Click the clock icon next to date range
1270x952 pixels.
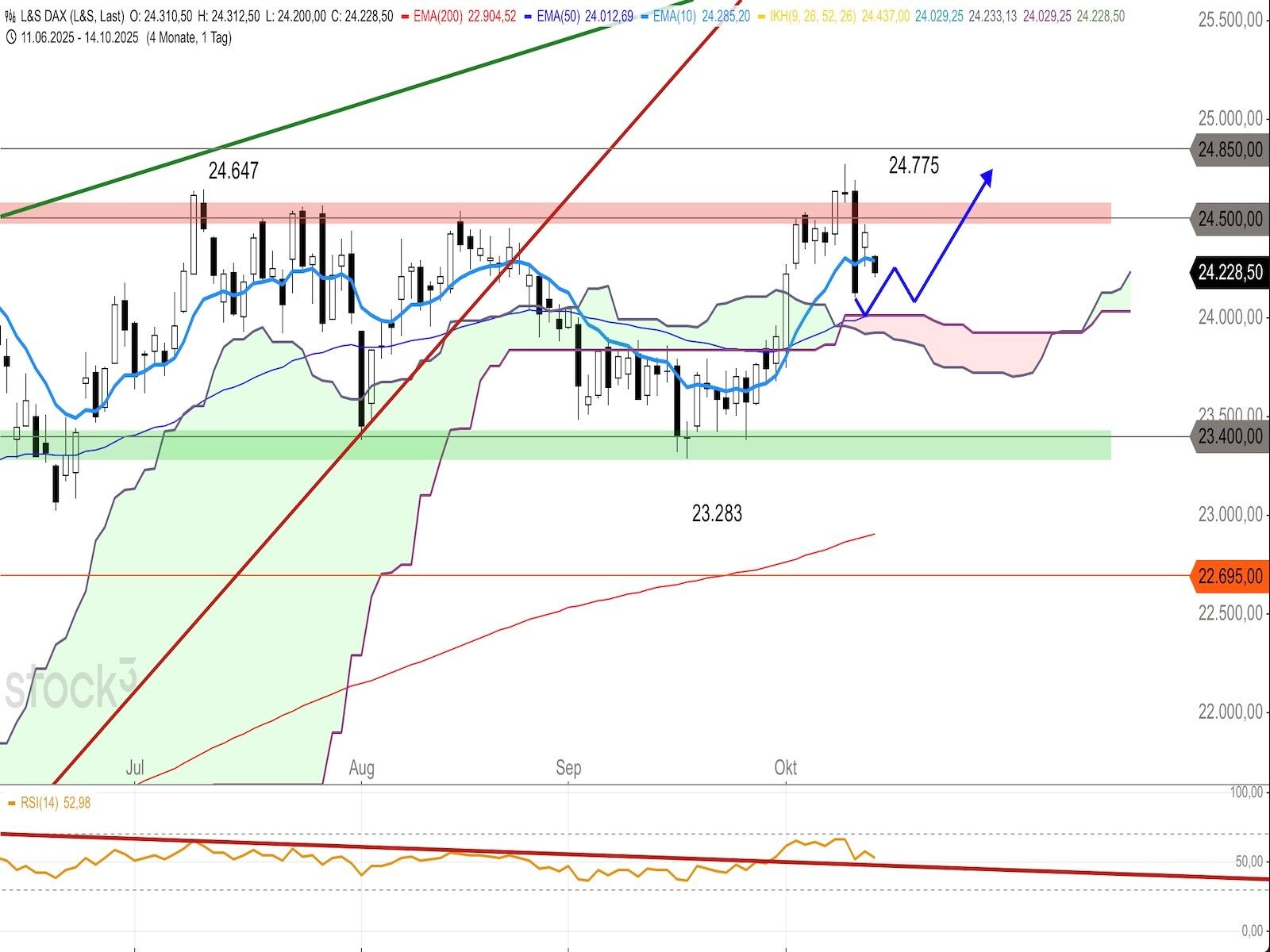[x=10, y=37]
